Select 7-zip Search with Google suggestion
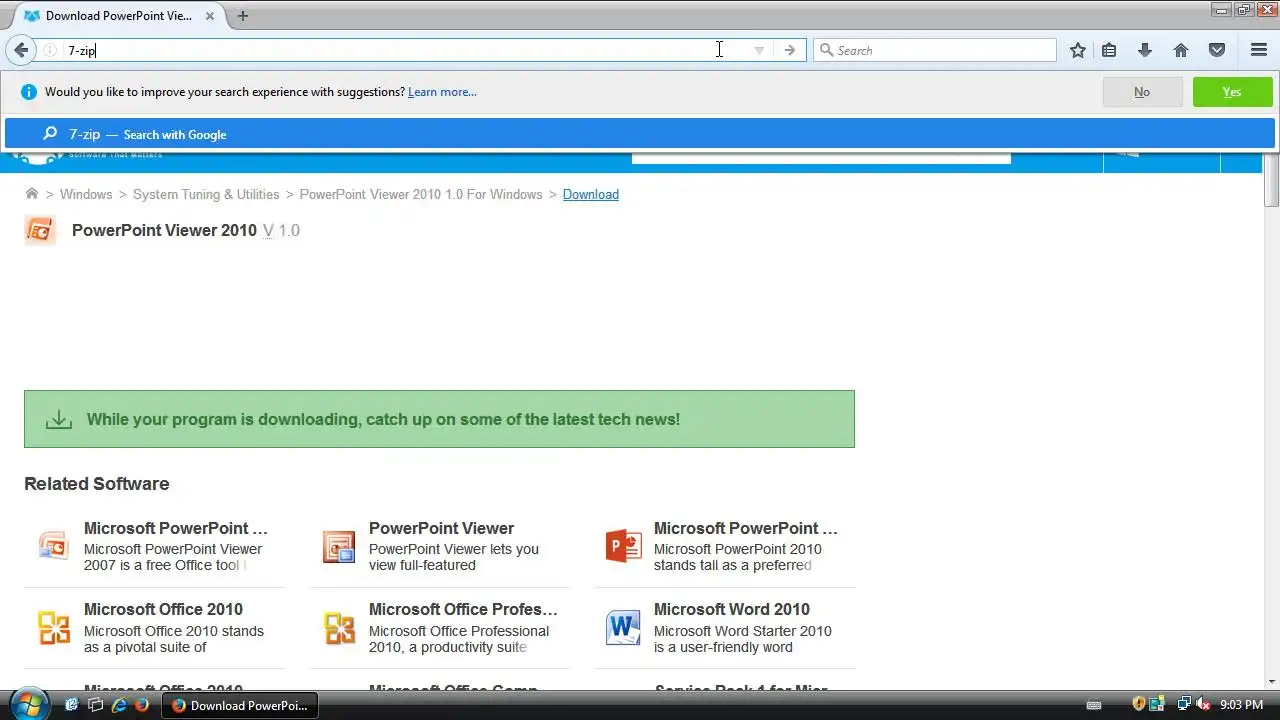The image size is (1280, 720). (639, 134)
